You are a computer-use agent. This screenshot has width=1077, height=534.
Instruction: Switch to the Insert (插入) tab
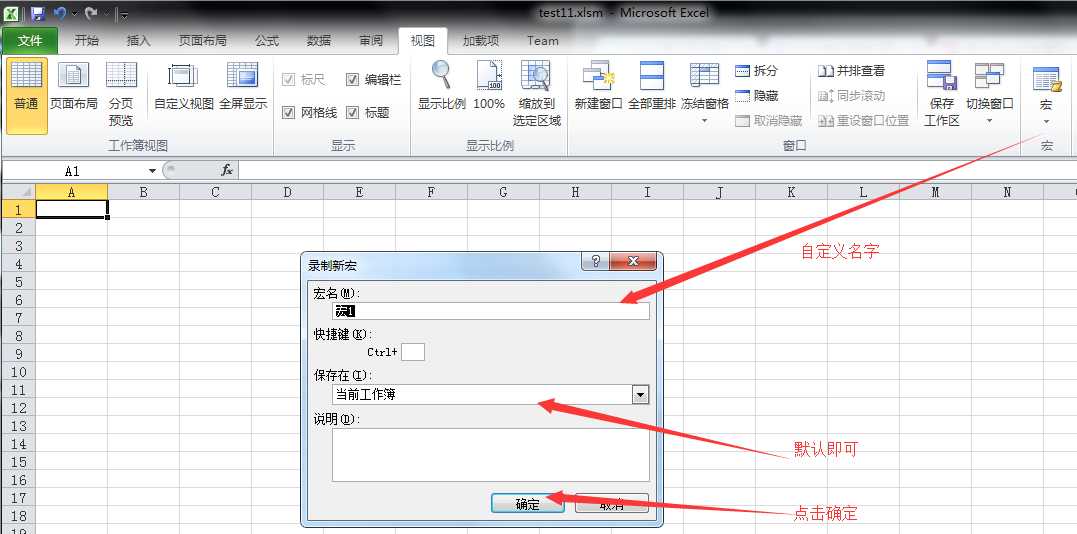point(139,41)
